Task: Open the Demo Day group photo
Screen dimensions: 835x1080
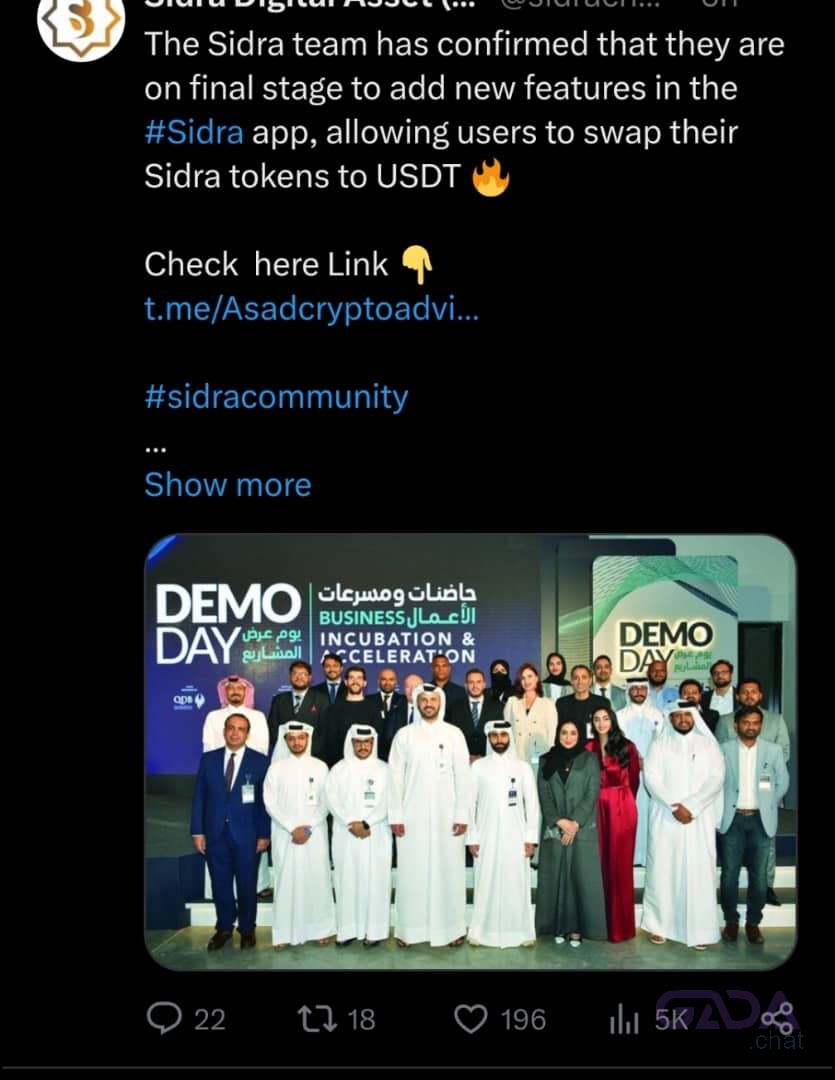Action: click(x=471, y=752)
